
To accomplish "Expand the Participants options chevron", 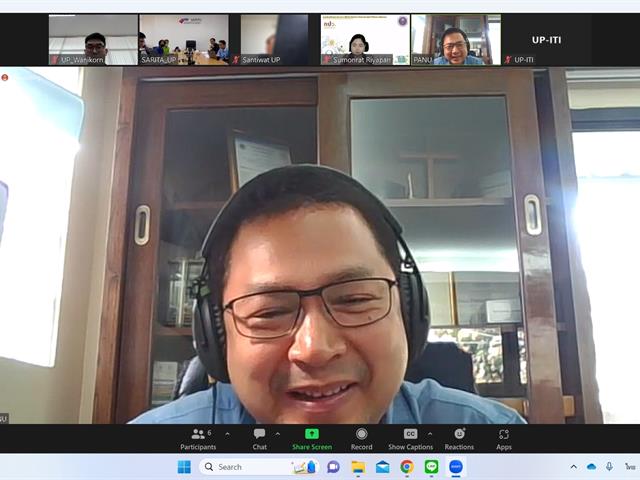I will [x=227, y=434].
